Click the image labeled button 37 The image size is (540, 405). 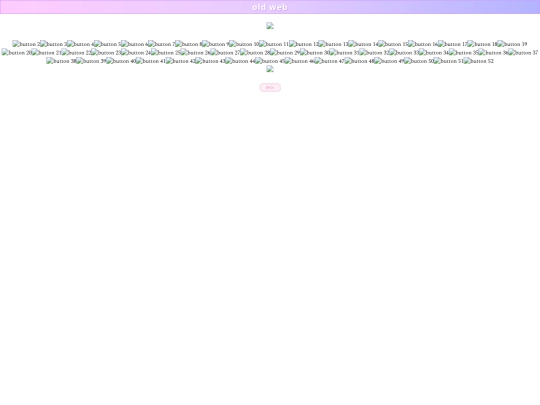pyautogui.click(x=523, y=53)
